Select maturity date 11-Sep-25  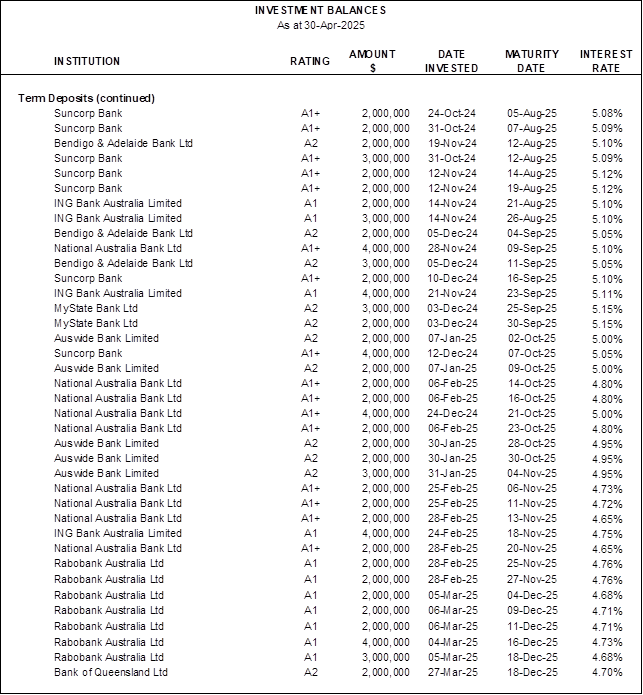point(532,263)
